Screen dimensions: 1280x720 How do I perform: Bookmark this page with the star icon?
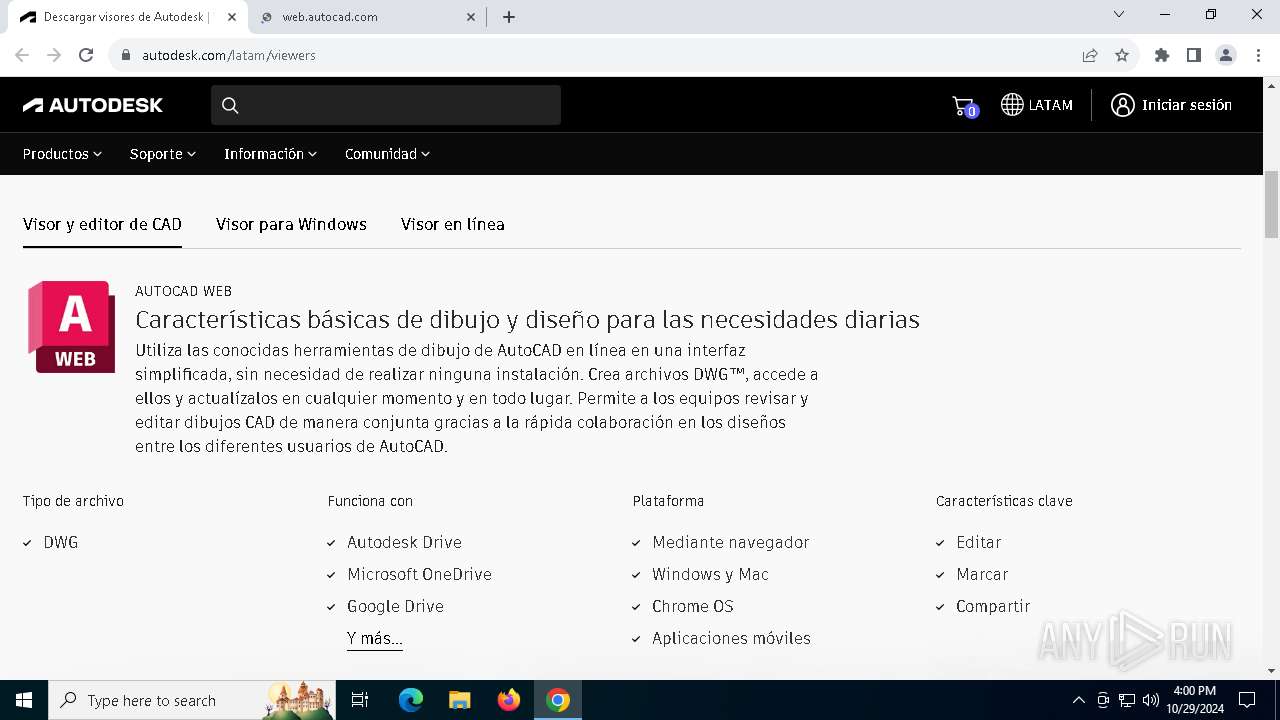[1122, 55]
